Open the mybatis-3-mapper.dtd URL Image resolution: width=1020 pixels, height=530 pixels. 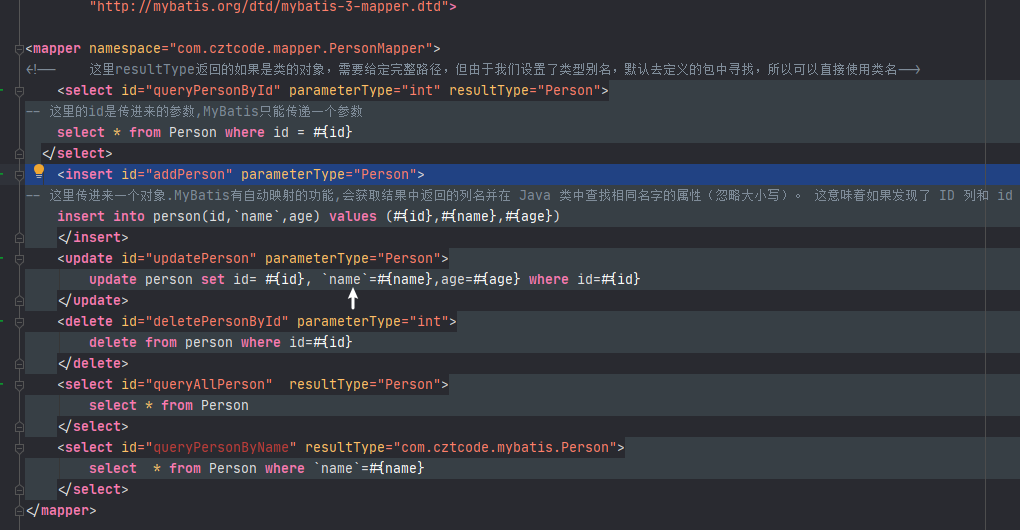272,6
